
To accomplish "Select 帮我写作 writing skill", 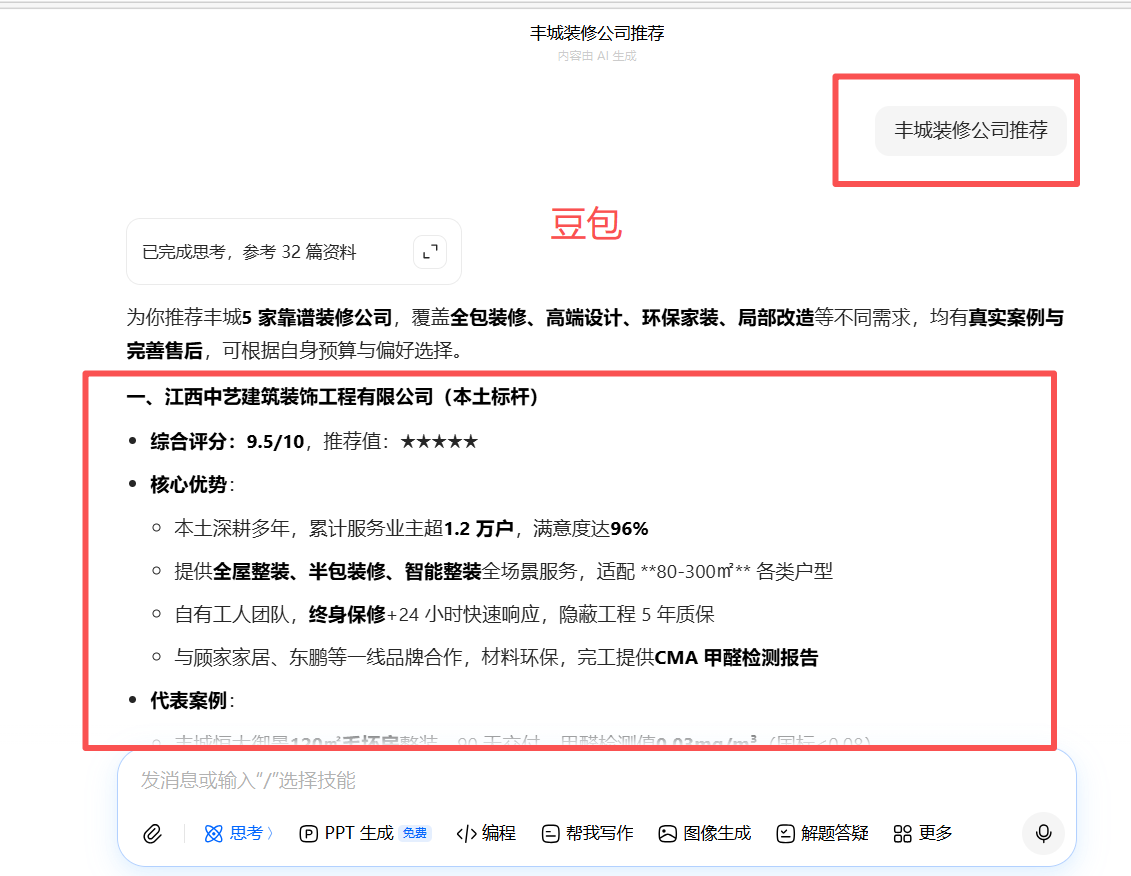I will [x=588, y=833].
